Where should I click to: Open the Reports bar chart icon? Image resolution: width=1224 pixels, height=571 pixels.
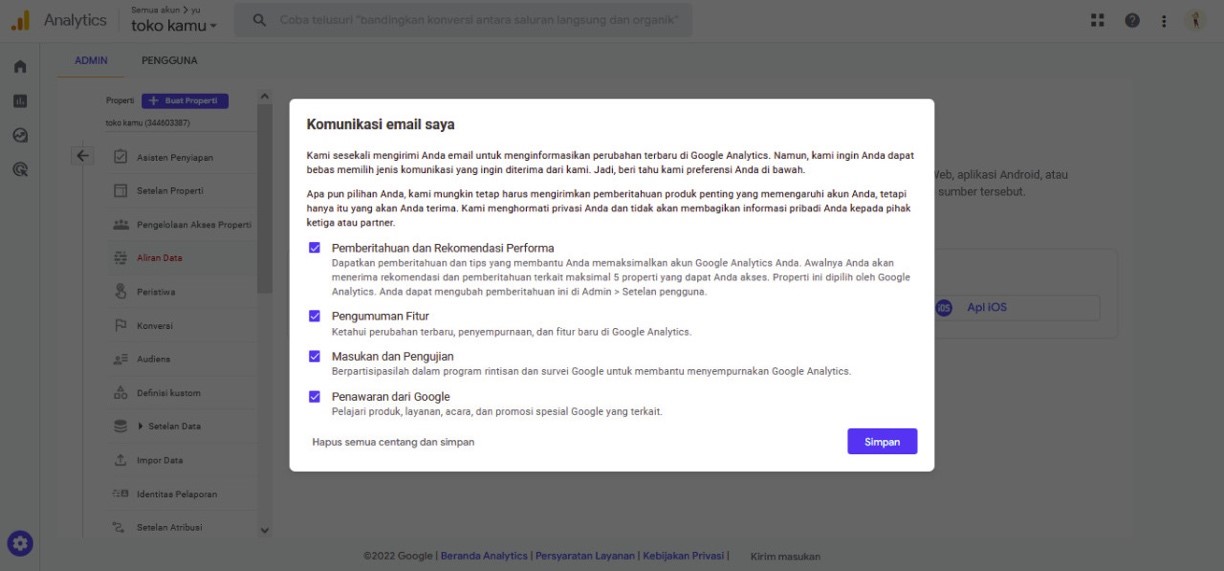[x=19, y=101]
